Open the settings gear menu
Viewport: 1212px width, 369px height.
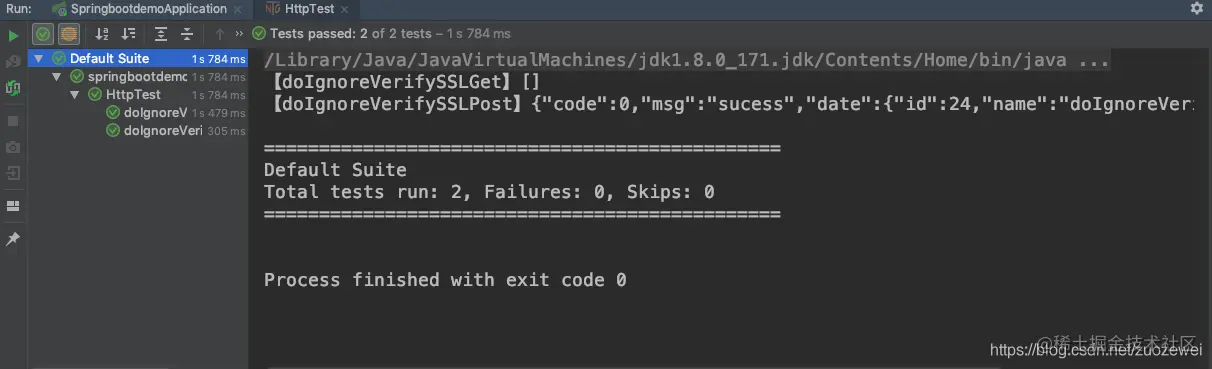point(1196,8)
